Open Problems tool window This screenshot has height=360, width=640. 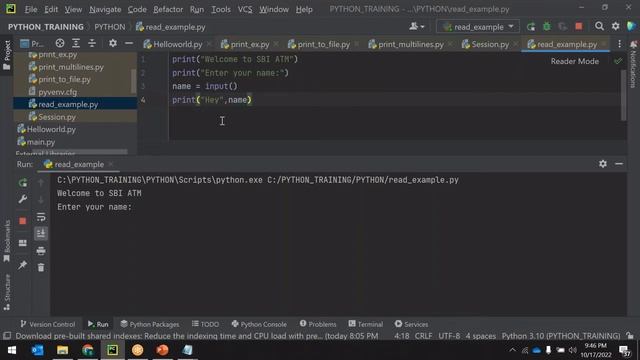point(318,324)
